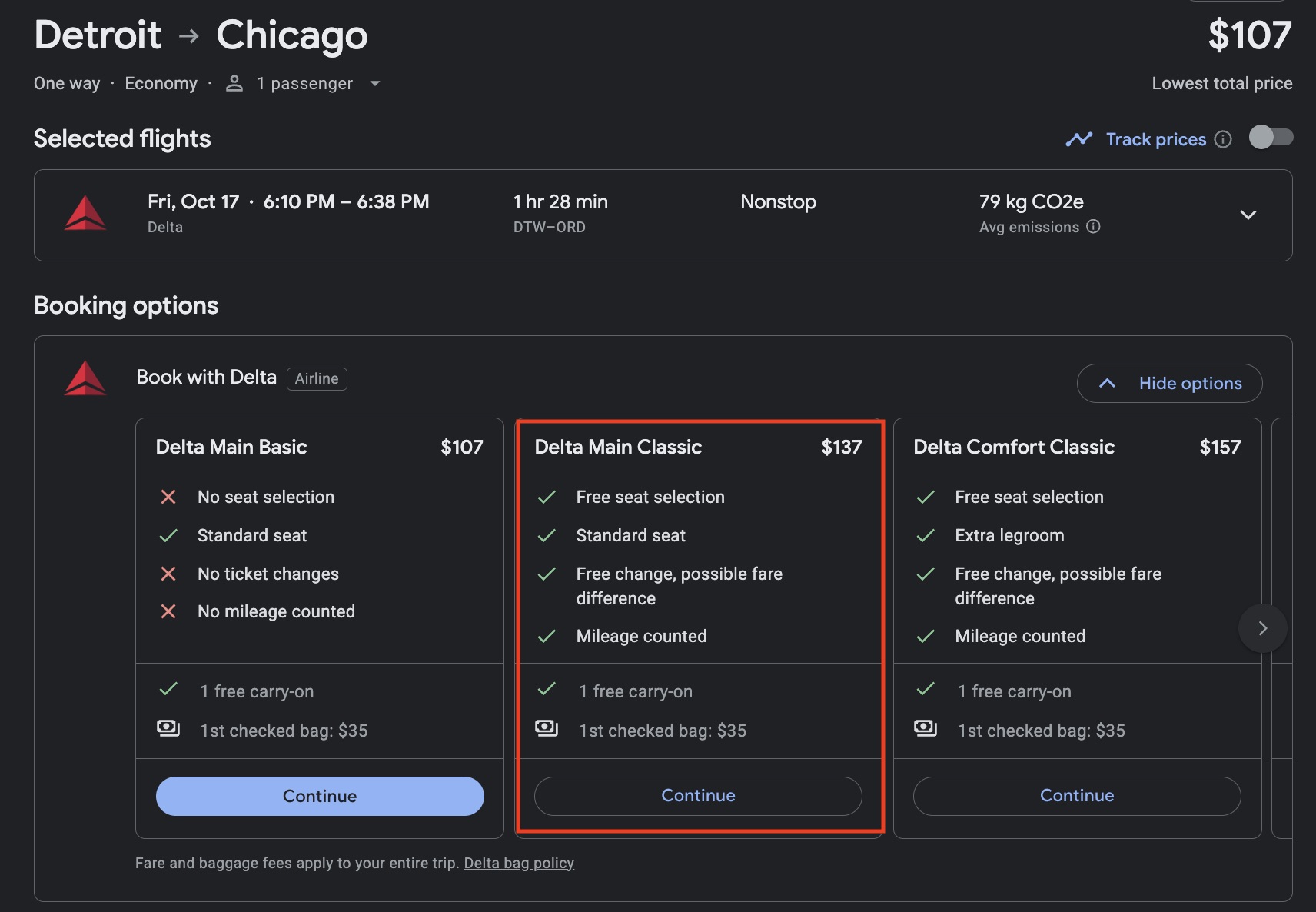Click the passenger person icon

(234, 83)
